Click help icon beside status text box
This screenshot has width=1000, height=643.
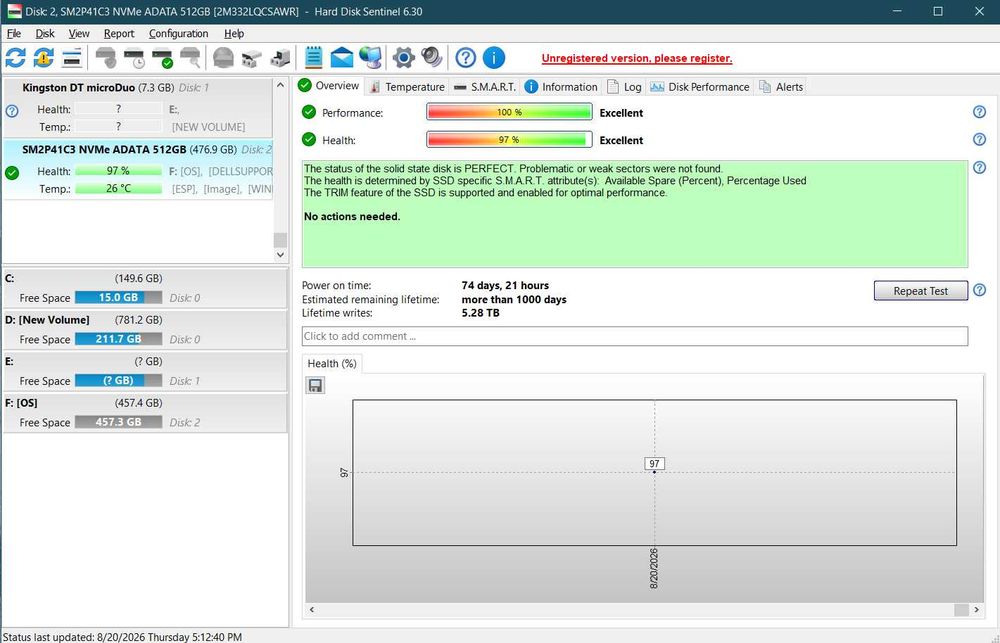(x=980, y=168)
